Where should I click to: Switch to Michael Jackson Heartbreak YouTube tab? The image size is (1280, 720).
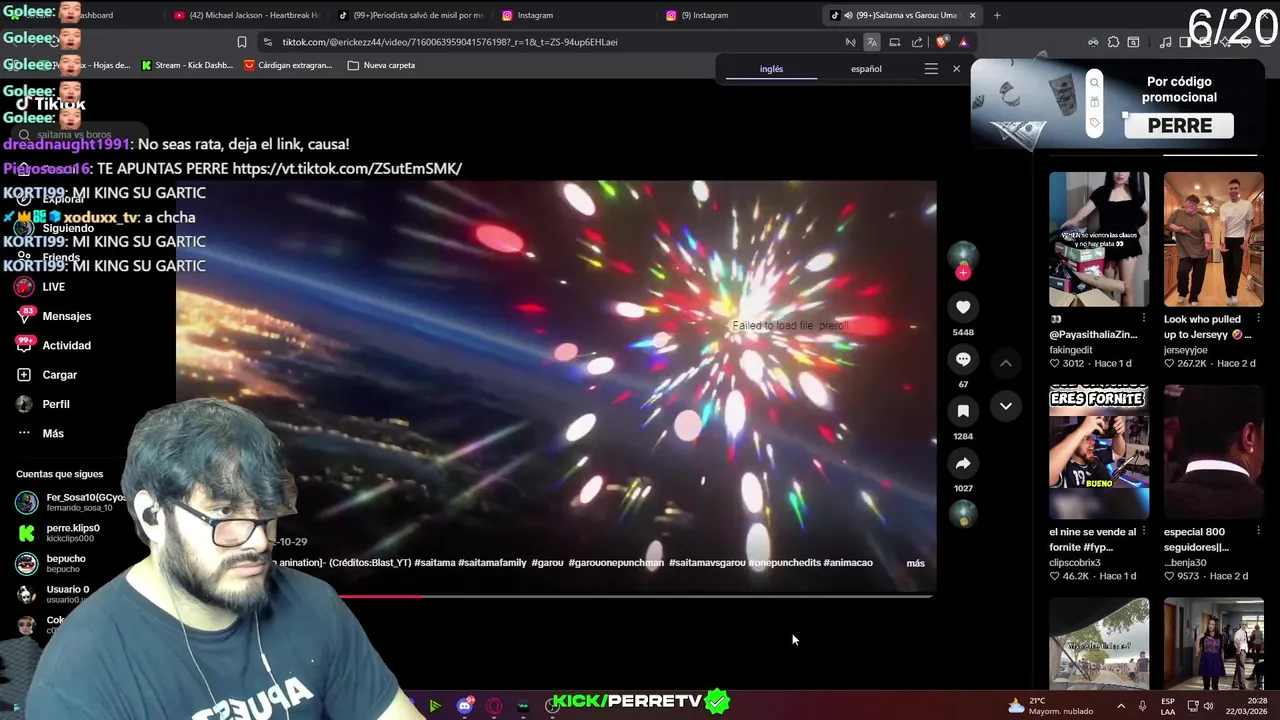[246, 15]
